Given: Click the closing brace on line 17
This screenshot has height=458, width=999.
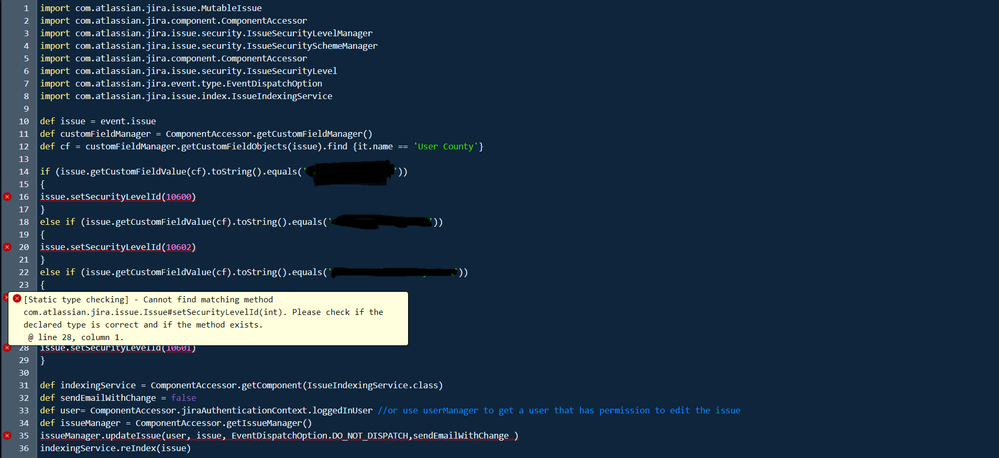Looking at the screenshot, I should point(42,210).
